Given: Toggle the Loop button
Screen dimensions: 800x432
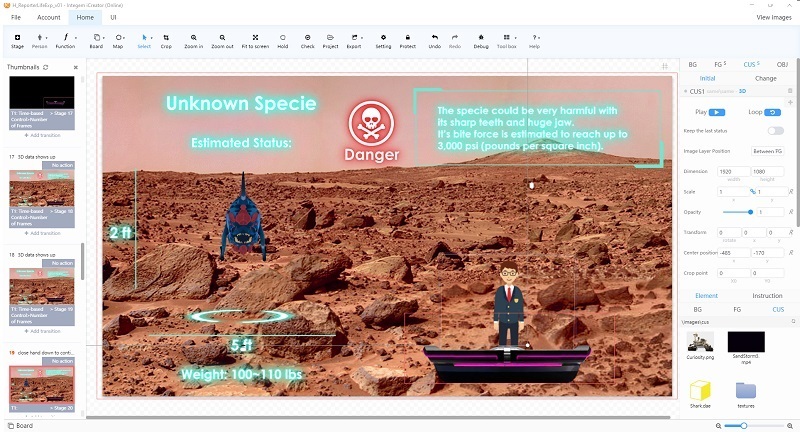Looking at the screenshot, I should point(772,112).
